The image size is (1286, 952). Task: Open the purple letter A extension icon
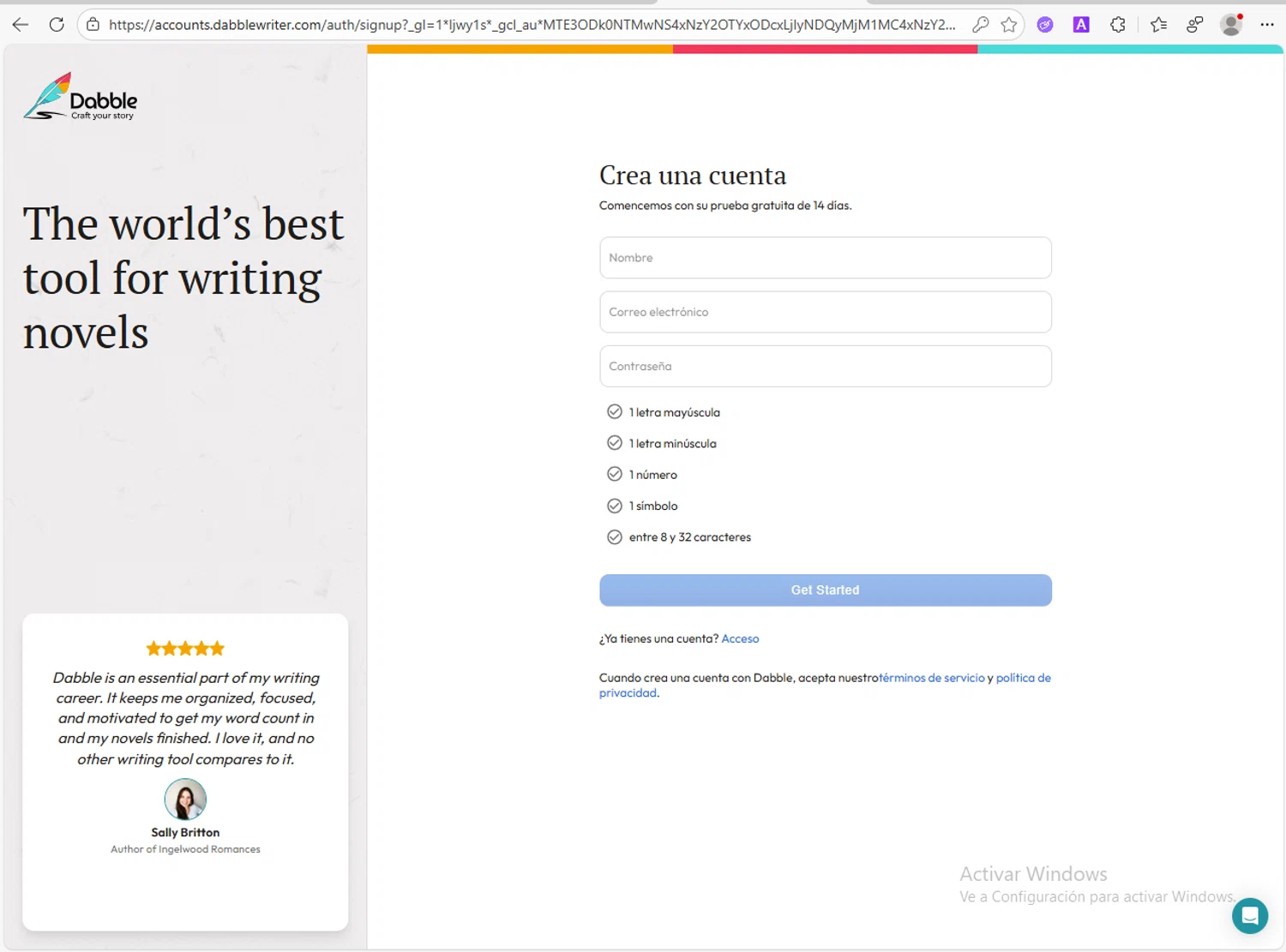[x=1081, y=25]
